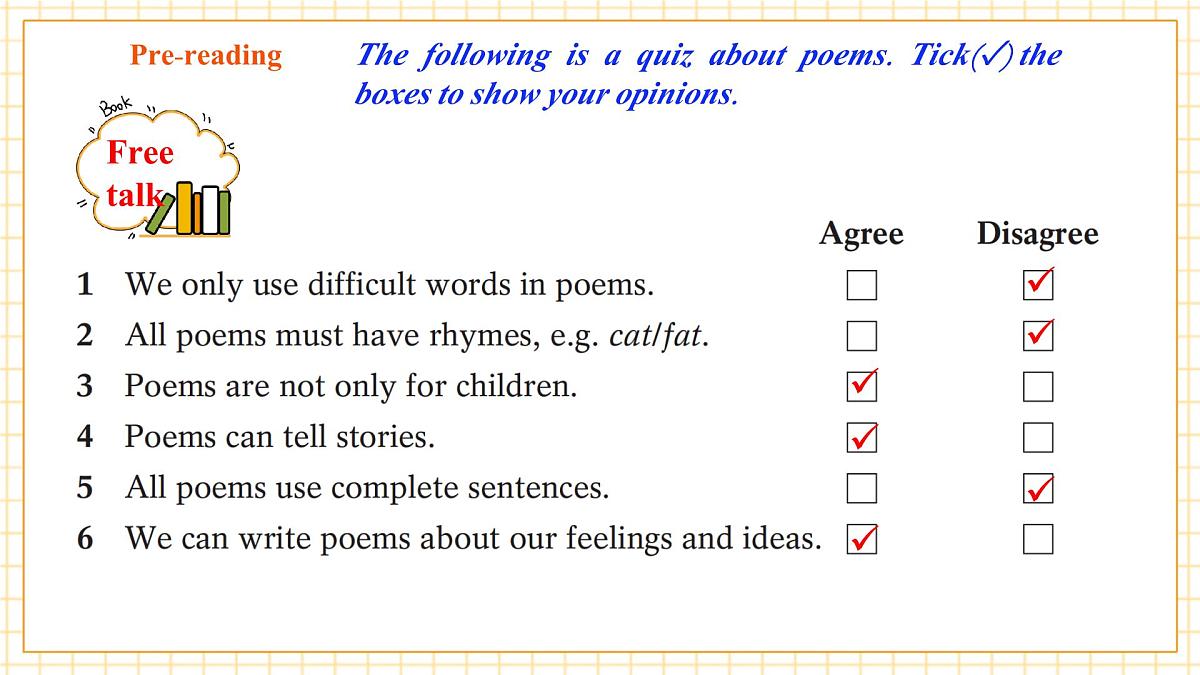1200x675 pixels.
Task: Uncheck Disagree for complete sentences statement
Action: 1038,488
